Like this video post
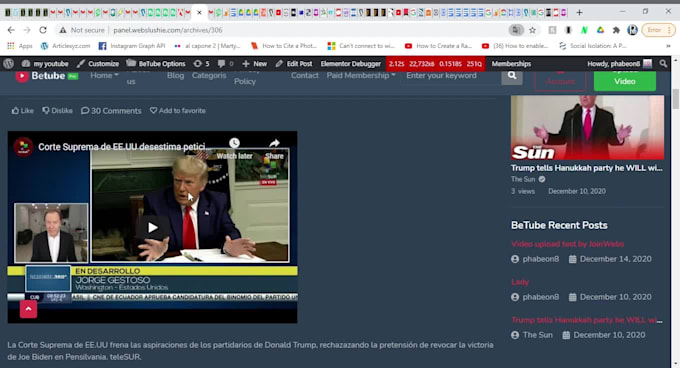 23,111
